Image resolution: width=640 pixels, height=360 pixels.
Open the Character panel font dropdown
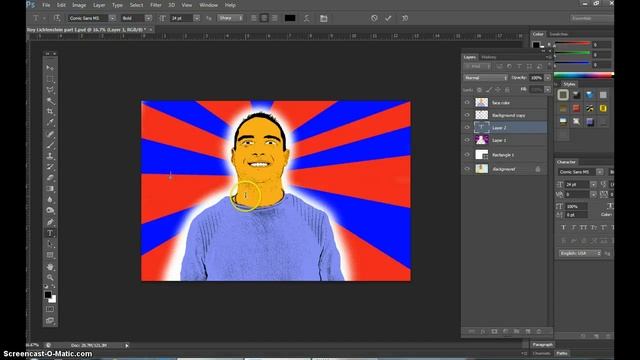(600, 172)
